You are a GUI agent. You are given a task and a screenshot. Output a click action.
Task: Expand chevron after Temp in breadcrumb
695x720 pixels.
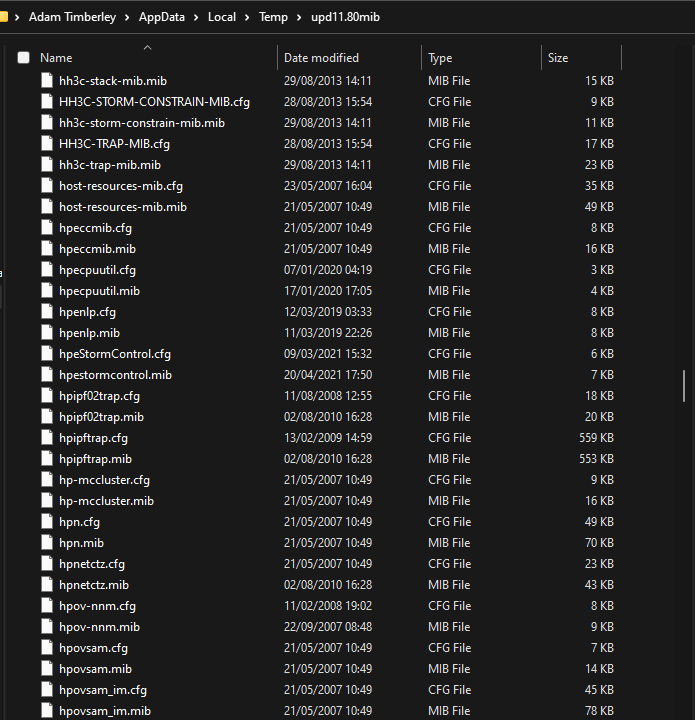299,17
